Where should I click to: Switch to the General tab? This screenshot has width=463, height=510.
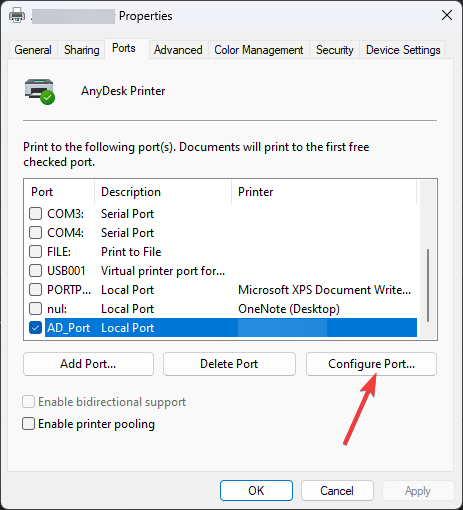click(x=33, y=50)
